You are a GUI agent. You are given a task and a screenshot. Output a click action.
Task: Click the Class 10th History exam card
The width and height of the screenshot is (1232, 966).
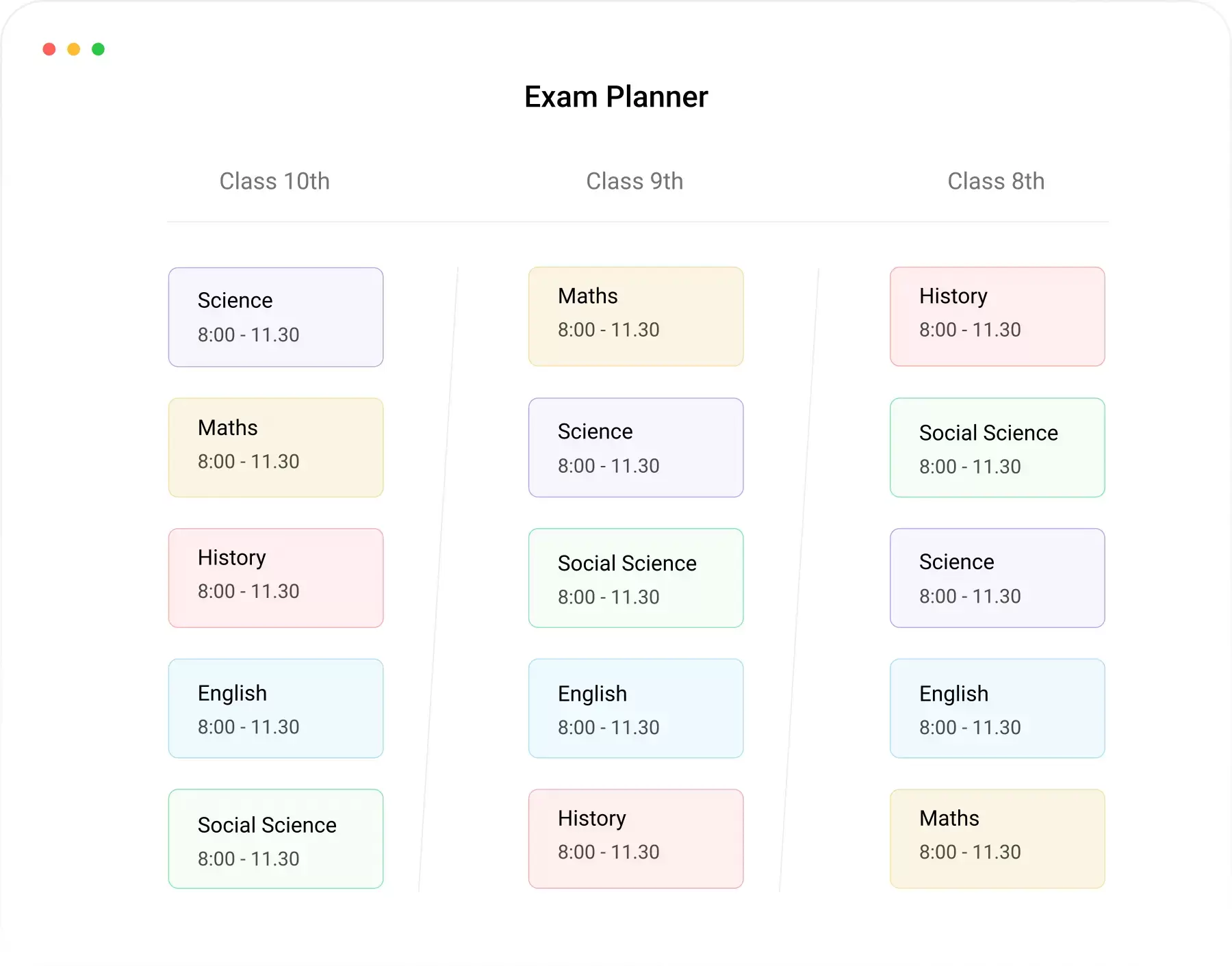(276, 578)
